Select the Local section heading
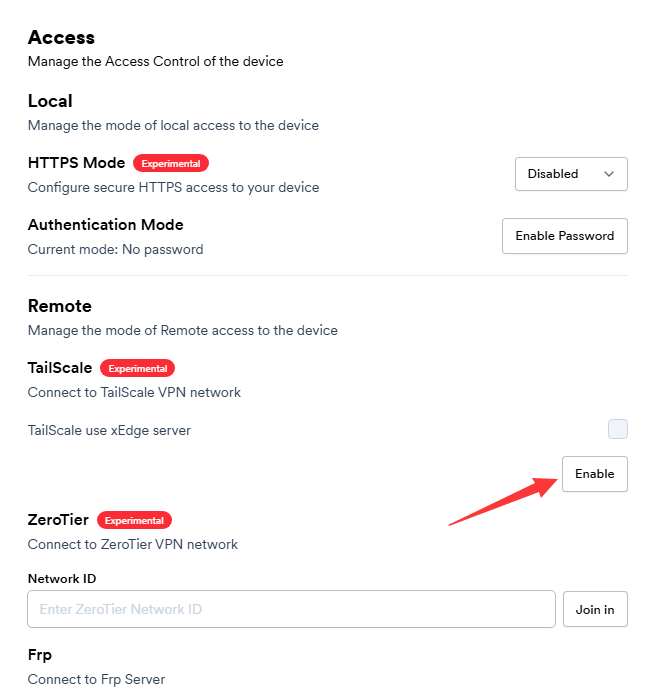653x693 pixels. pos(50,101)
